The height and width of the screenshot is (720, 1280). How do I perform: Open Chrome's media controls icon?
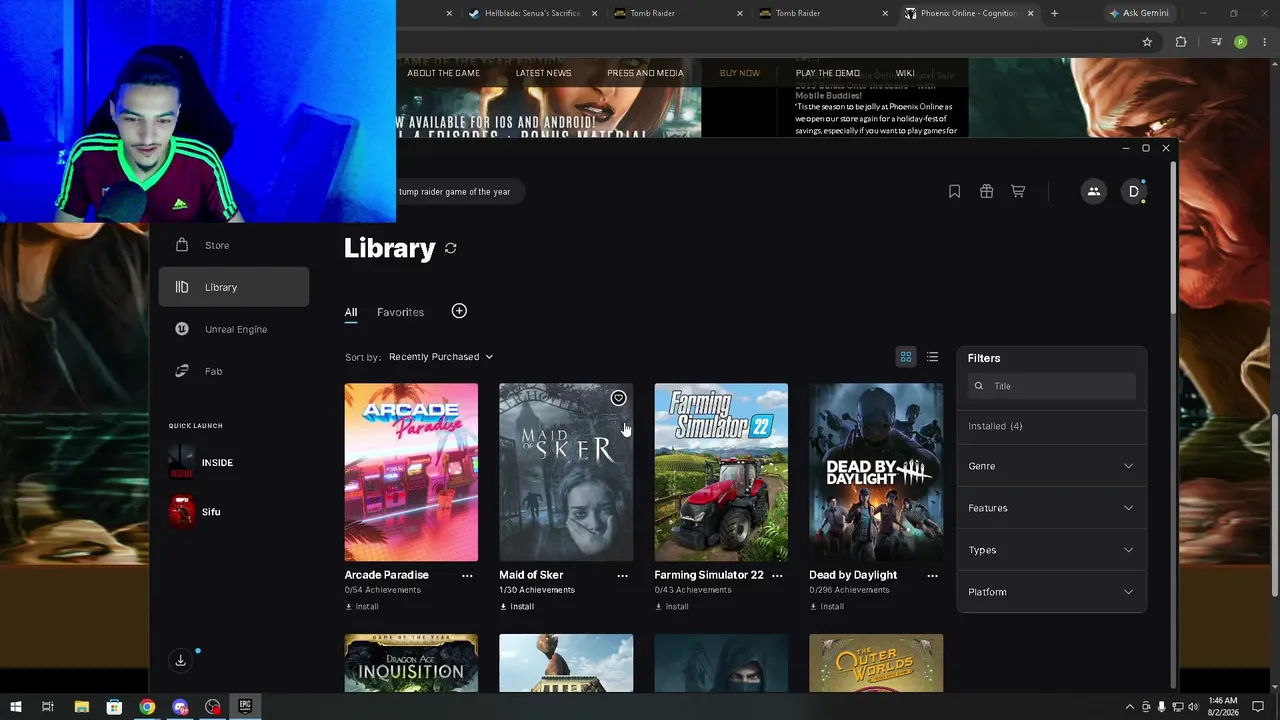(x=1216, y=42)
